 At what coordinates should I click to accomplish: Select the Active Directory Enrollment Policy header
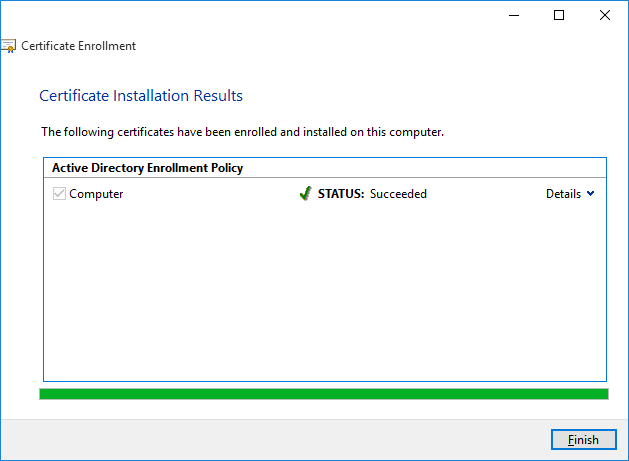[148, 168]
